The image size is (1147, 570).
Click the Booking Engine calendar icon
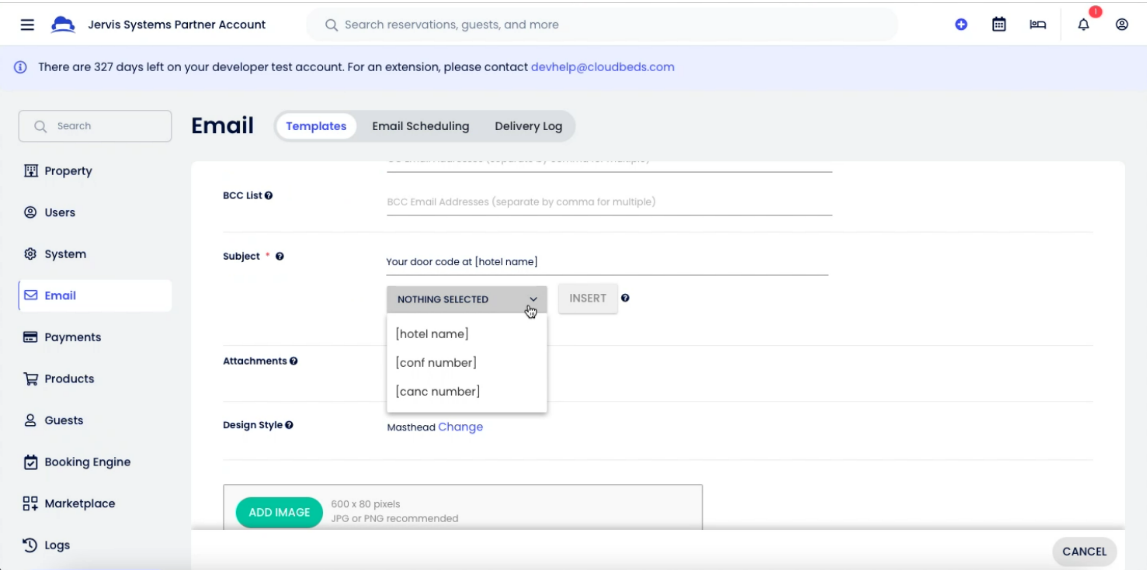(x=30, y=462)
